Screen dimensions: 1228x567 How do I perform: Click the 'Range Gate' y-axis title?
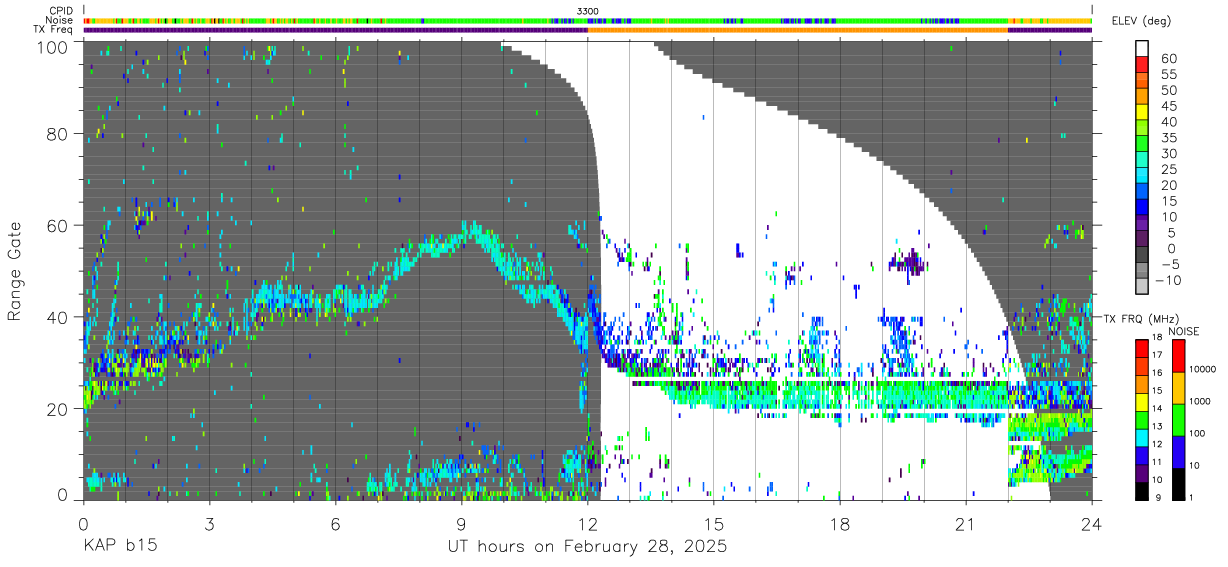pos(15,271)
